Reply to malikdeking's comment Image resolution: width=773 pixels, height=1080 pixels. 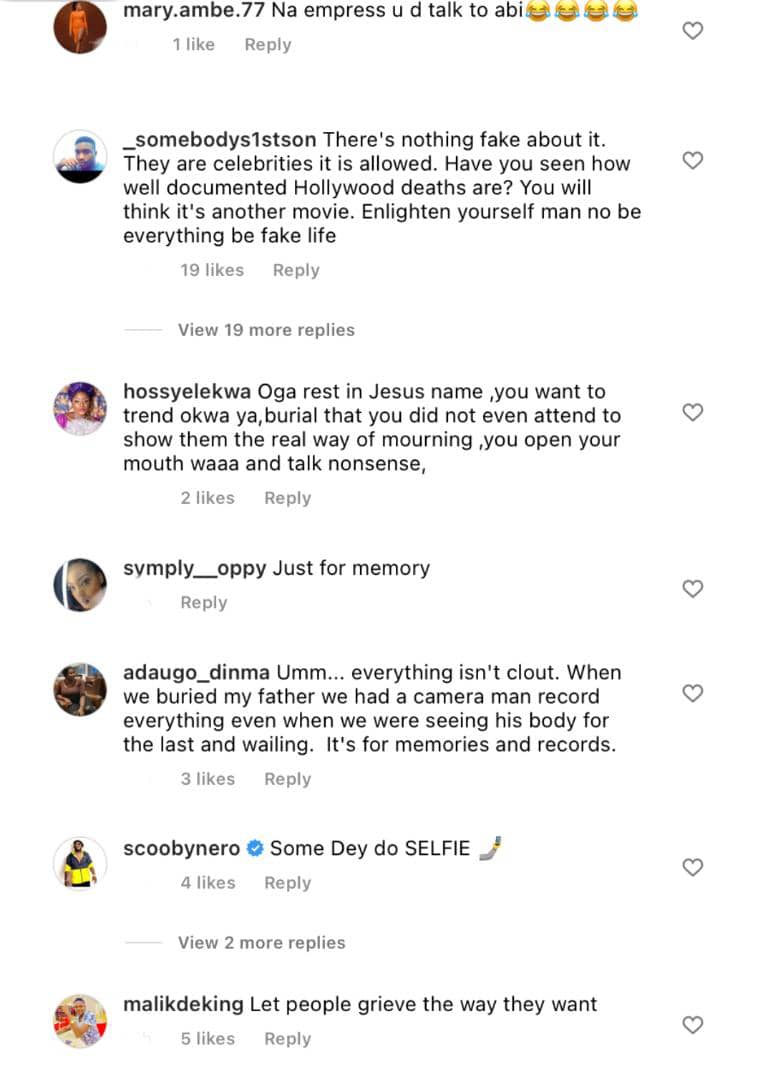click(287, 1039)
